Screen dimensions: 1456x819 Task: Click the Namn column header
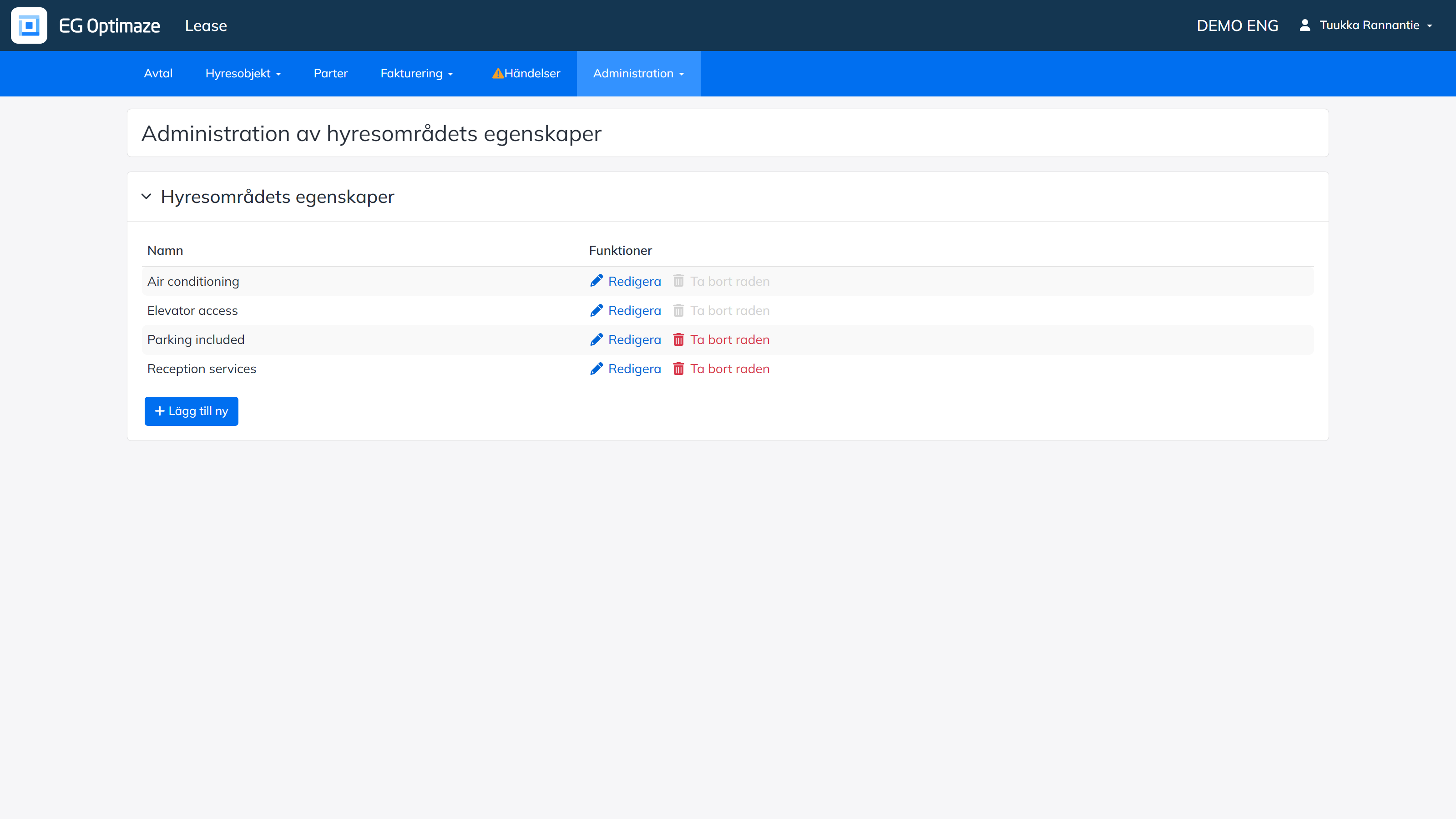click(x=165, y=250)
